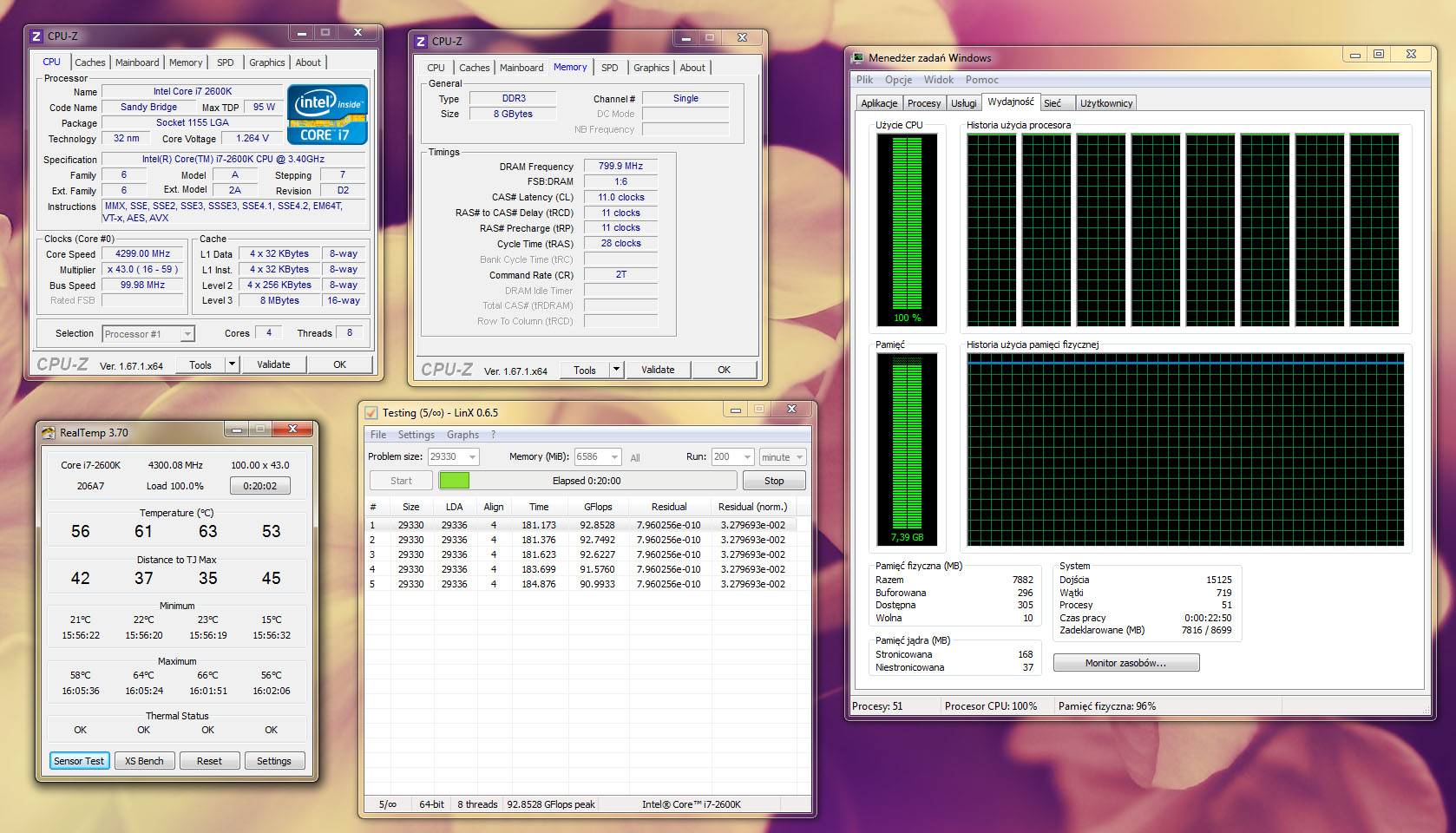1456x833 pixels.
Task: Click the GFlops column header in LinX
Action: point(599,508)
